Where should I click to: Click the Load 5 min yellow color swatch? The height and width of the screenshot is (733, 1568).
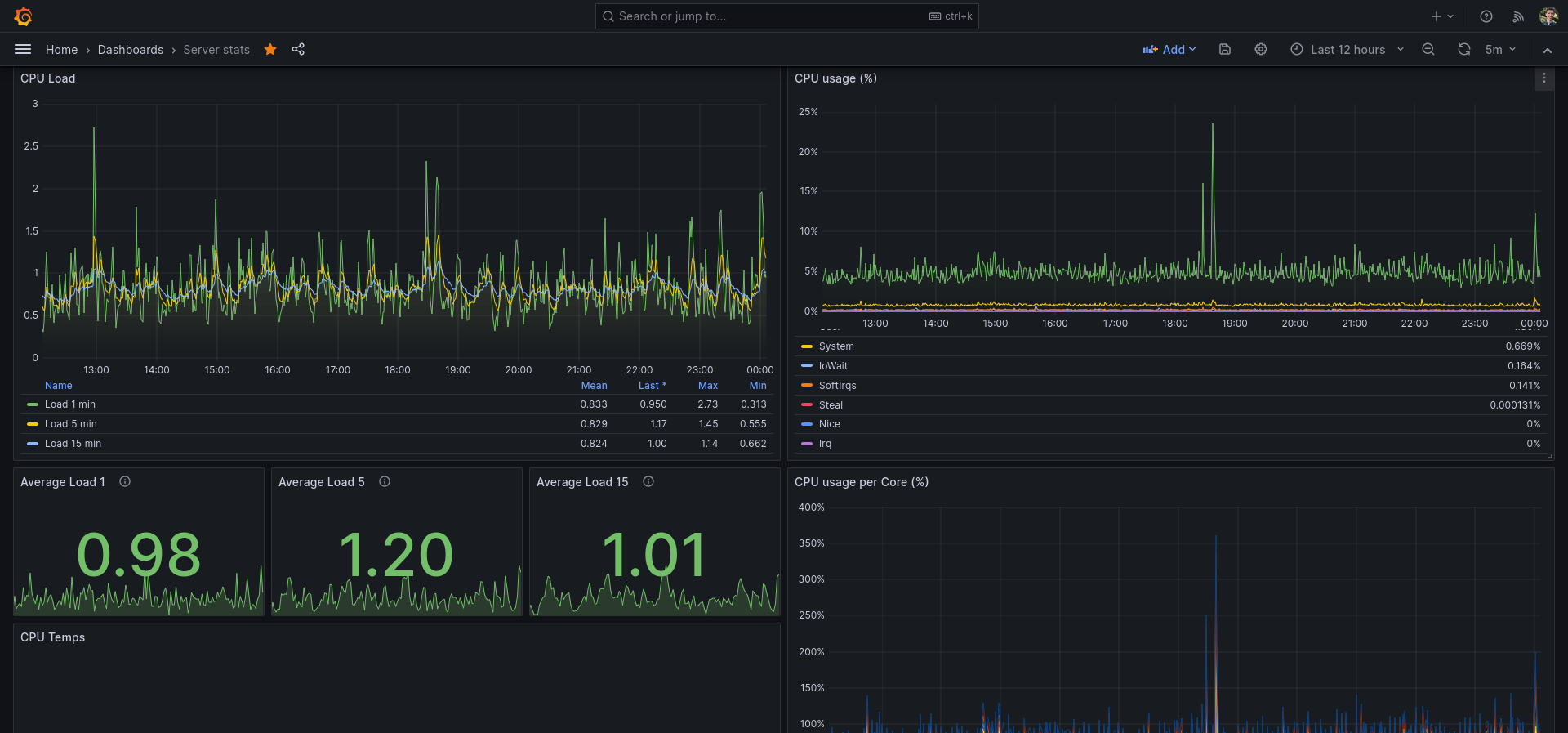pyautogui.click(x=33, y=424)
